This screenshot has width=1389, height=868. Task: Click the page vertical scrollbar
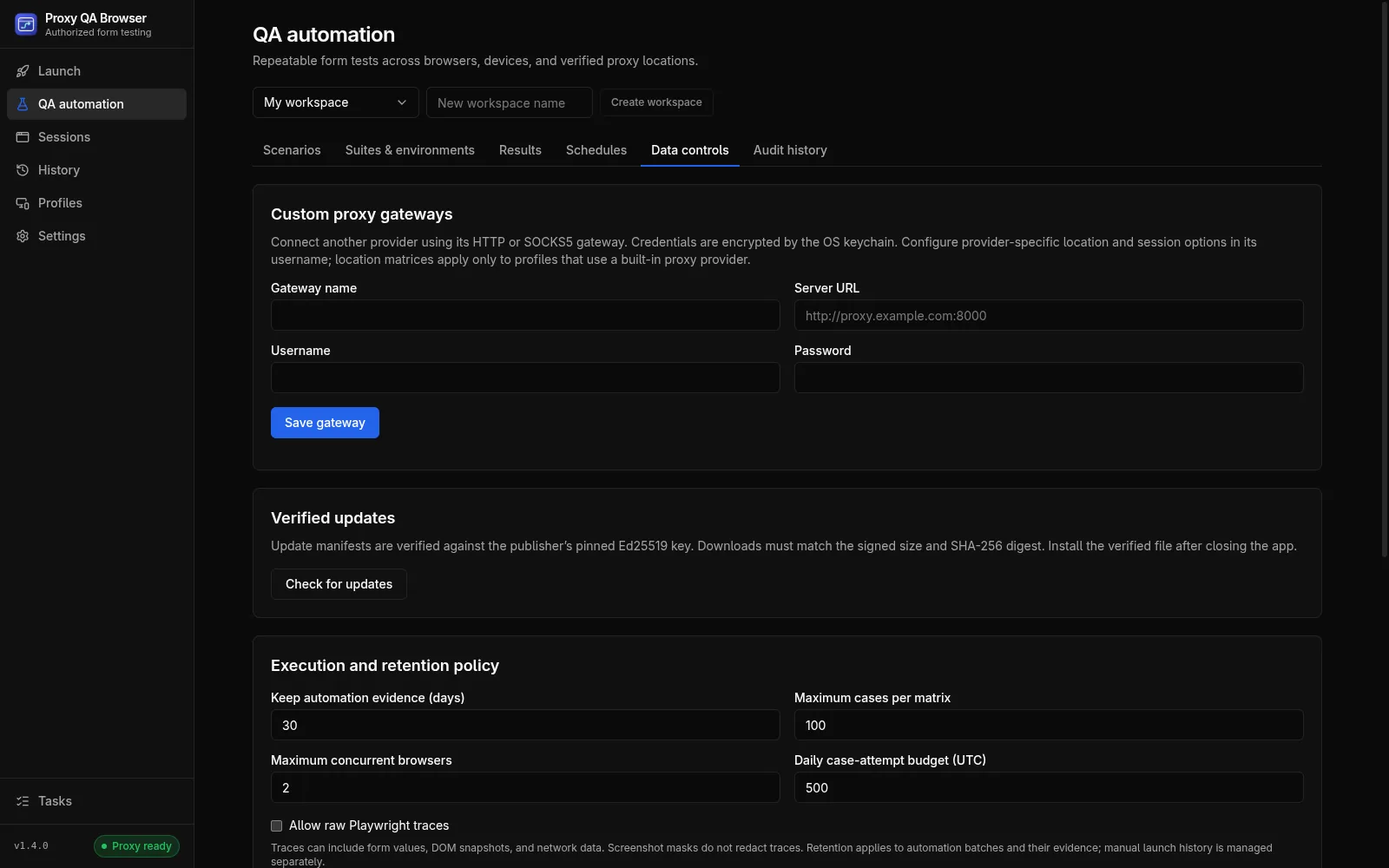click(x=1385, y=279)
